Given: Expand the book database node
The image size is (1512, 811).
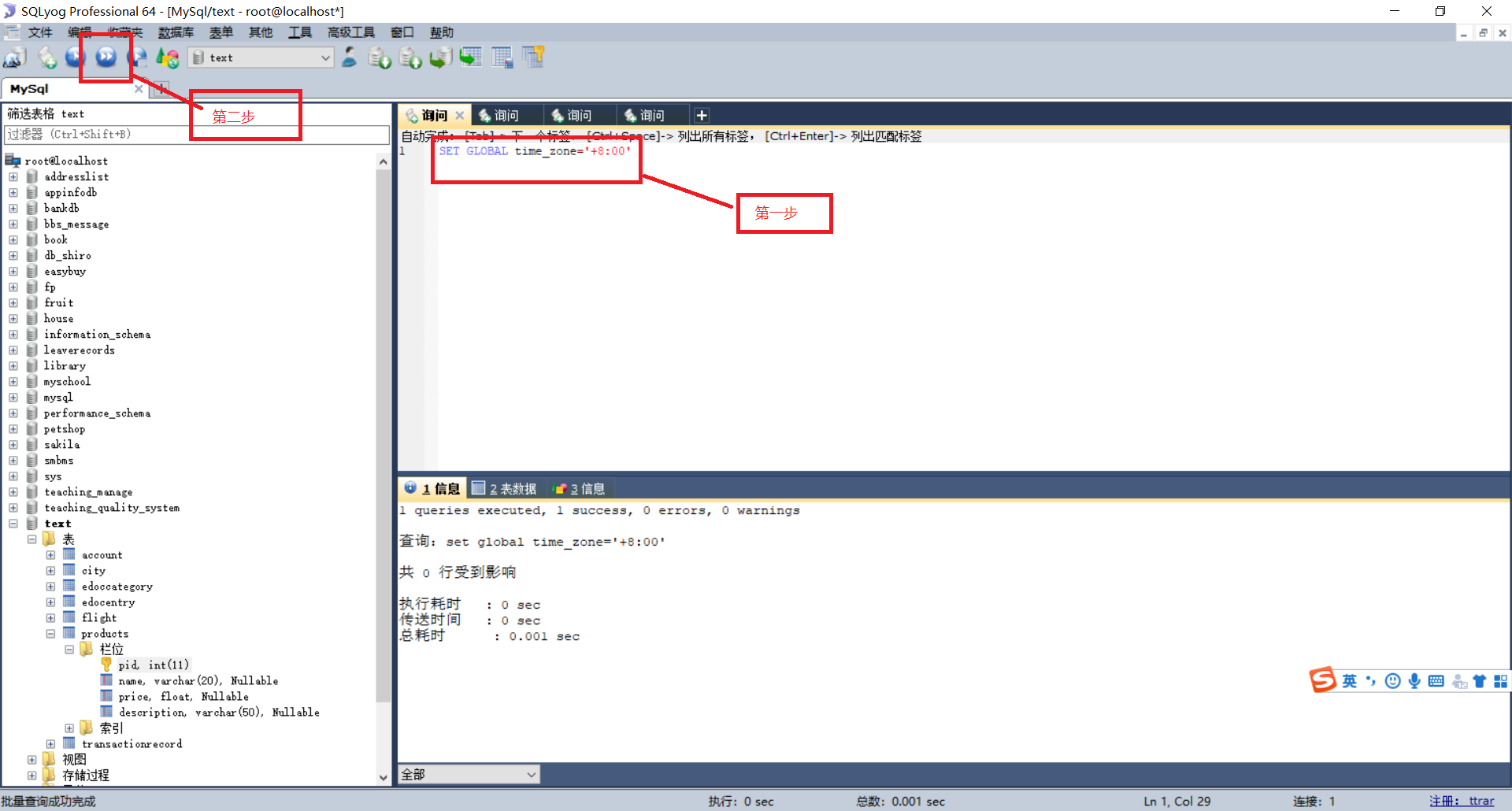Looking at the screenshot, I should click(x=13, y=240).
